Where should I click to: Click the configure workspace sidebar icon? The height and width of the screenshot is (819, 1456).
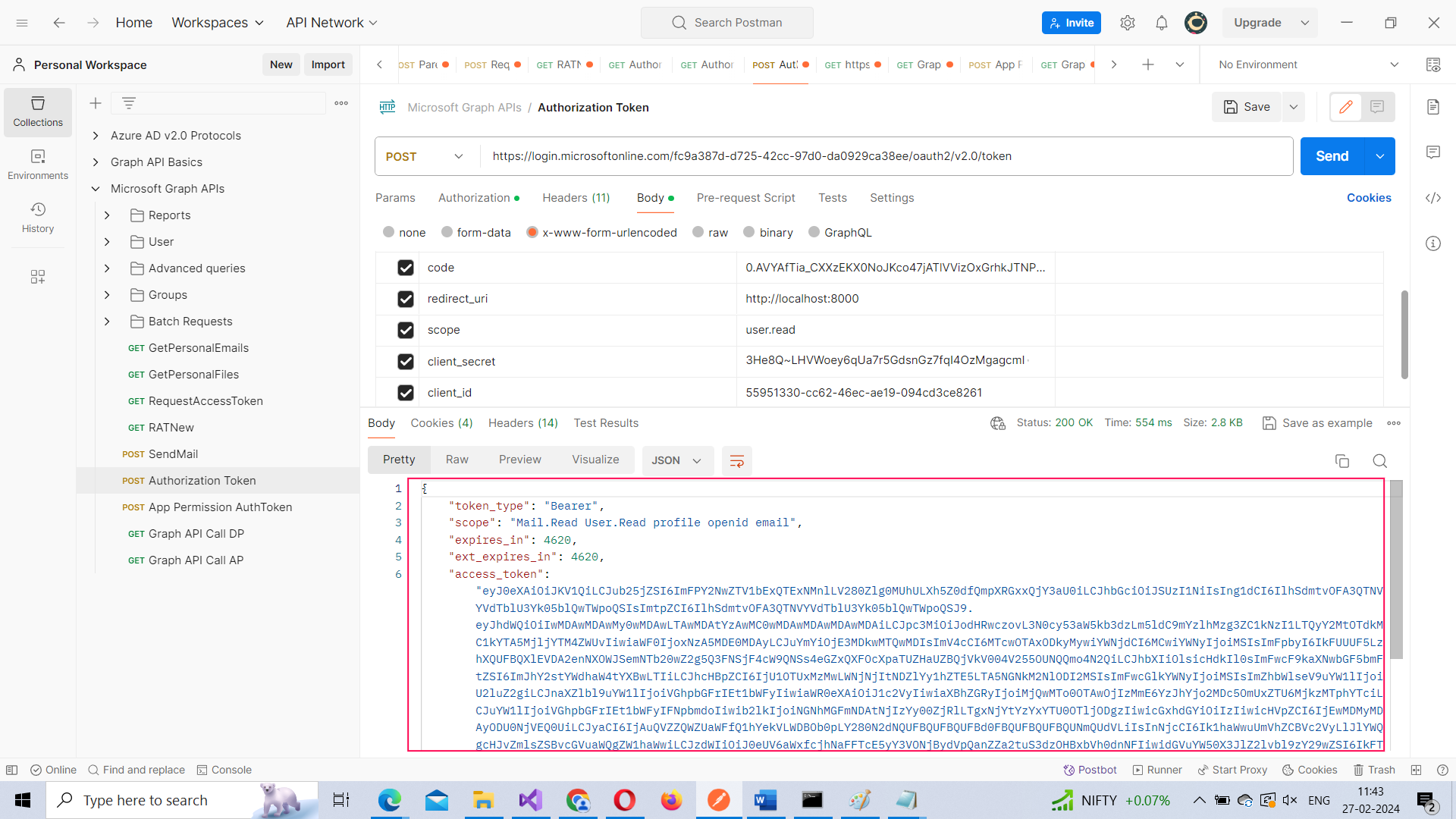pyautogui.click(x=38, y=277)
